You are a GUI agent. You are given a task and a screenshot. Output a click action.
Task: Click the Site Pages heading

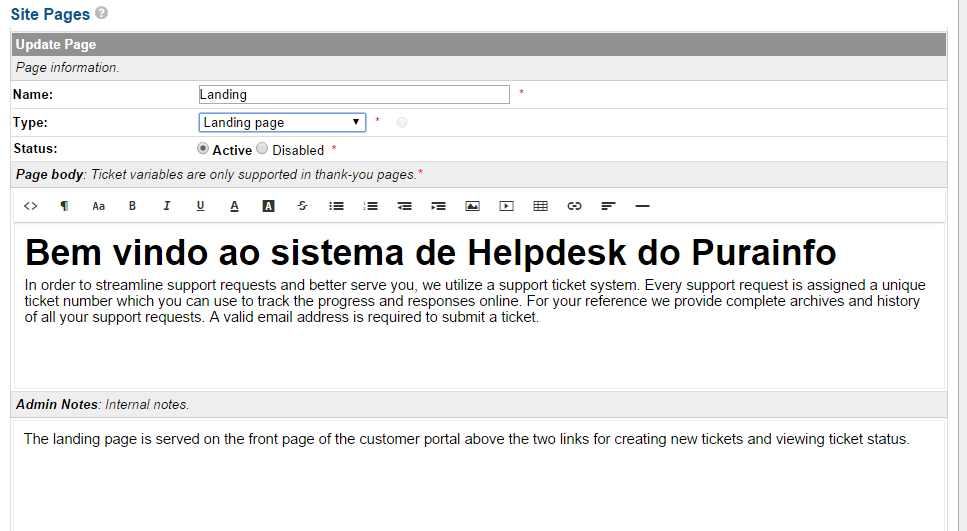click(x=50, y=14)
